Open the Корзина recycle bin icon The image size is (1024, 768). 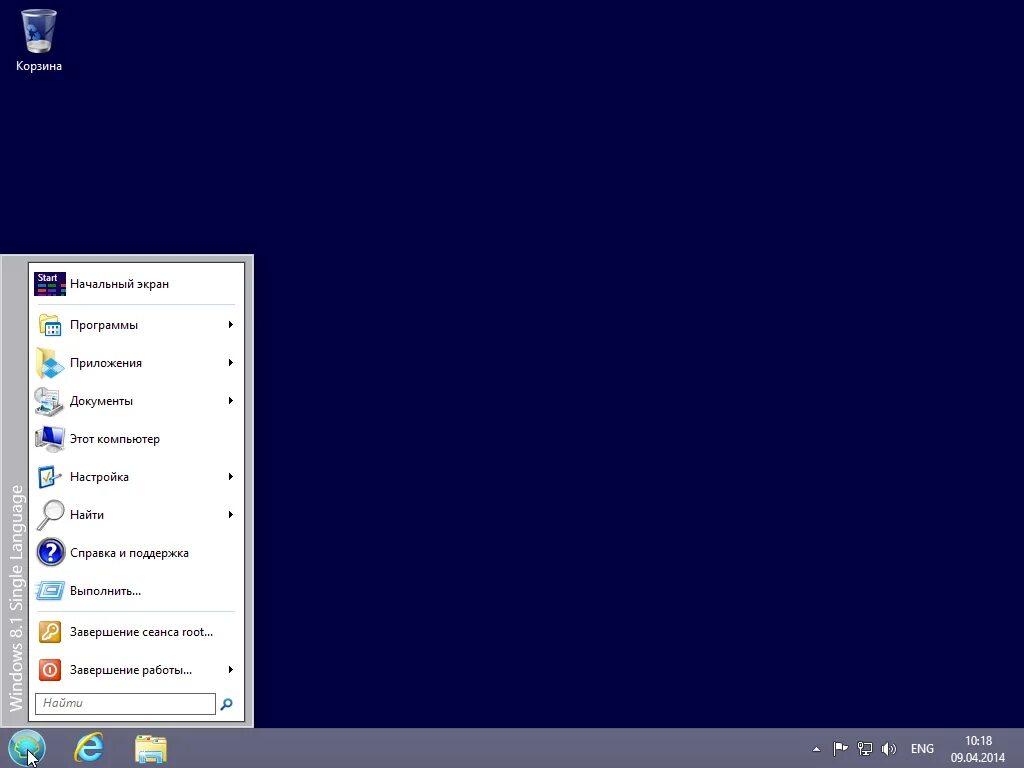(x=39, y=31)
